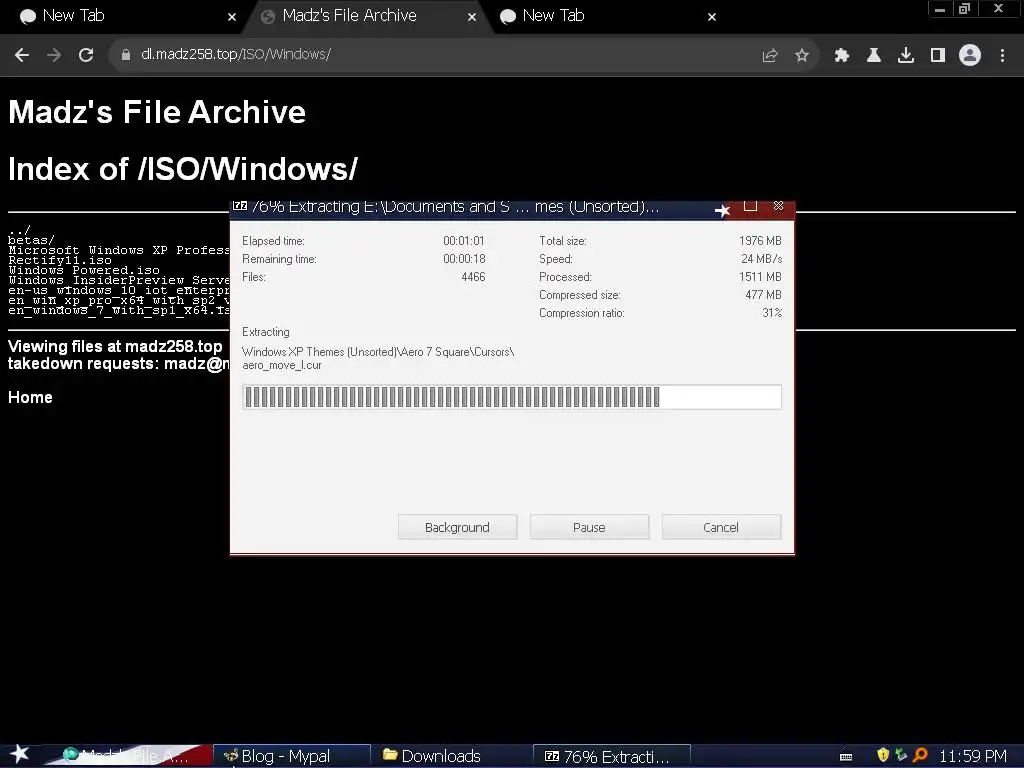Viewport: 1024px width, 768px height.
Task: Click the Elapsed time value 00:01:01
Action: click(464, 241)
